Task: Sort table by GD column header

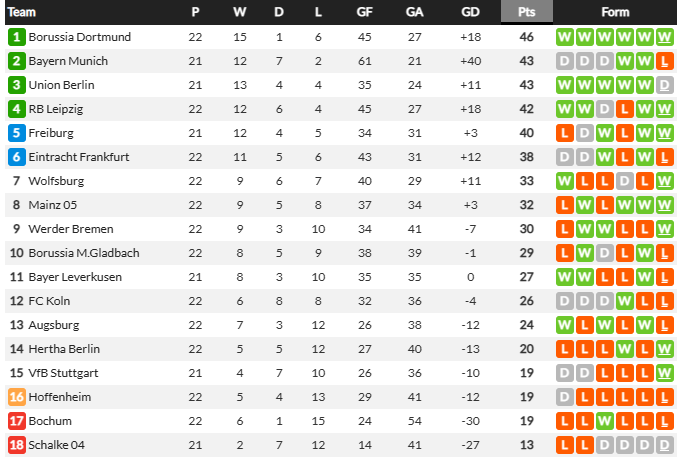Action: [x=470, y=12]
